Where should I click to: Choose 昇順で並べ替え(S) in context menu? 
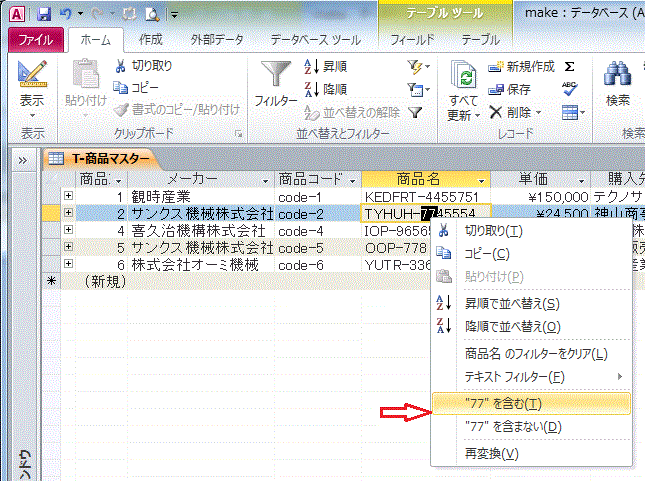531,303
